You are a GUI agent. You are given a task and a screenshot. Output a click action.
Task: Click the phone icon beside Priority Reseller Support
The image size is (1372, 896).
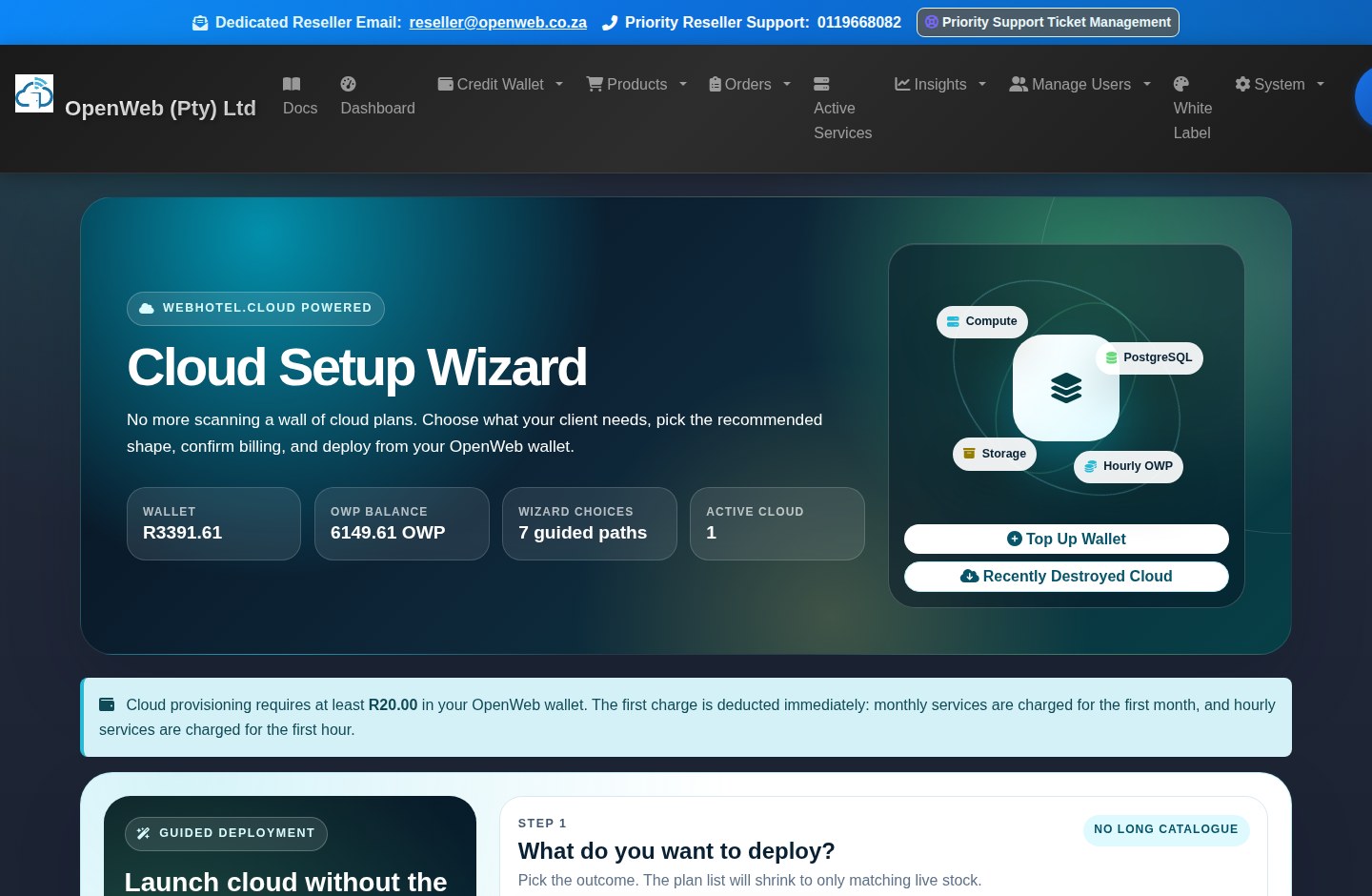610,23
